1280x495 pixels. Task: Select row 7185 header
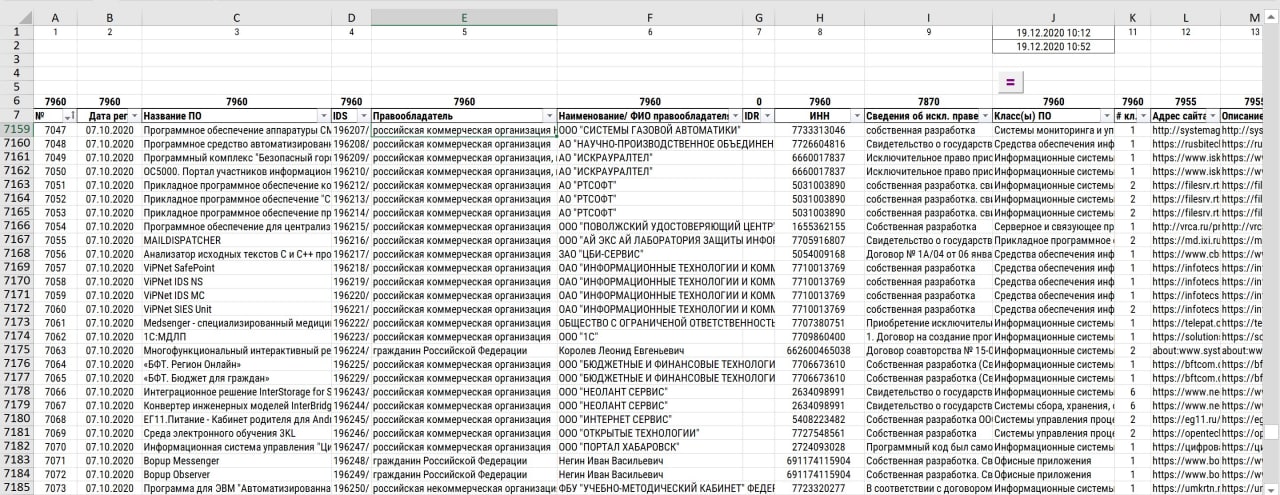(x=17, y=487)
